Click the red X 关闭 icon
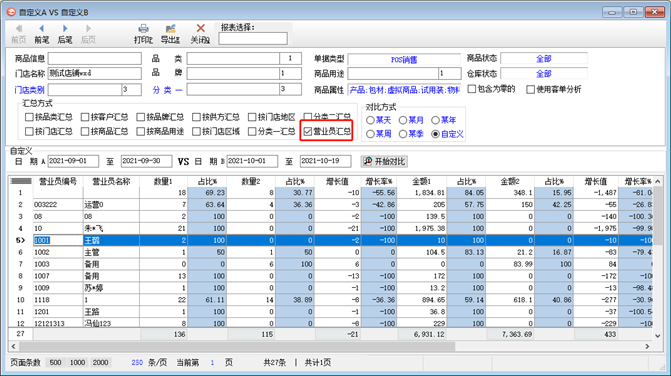Image resolution: width=671 pixels, height=376 pixels. tap(200, 28)
